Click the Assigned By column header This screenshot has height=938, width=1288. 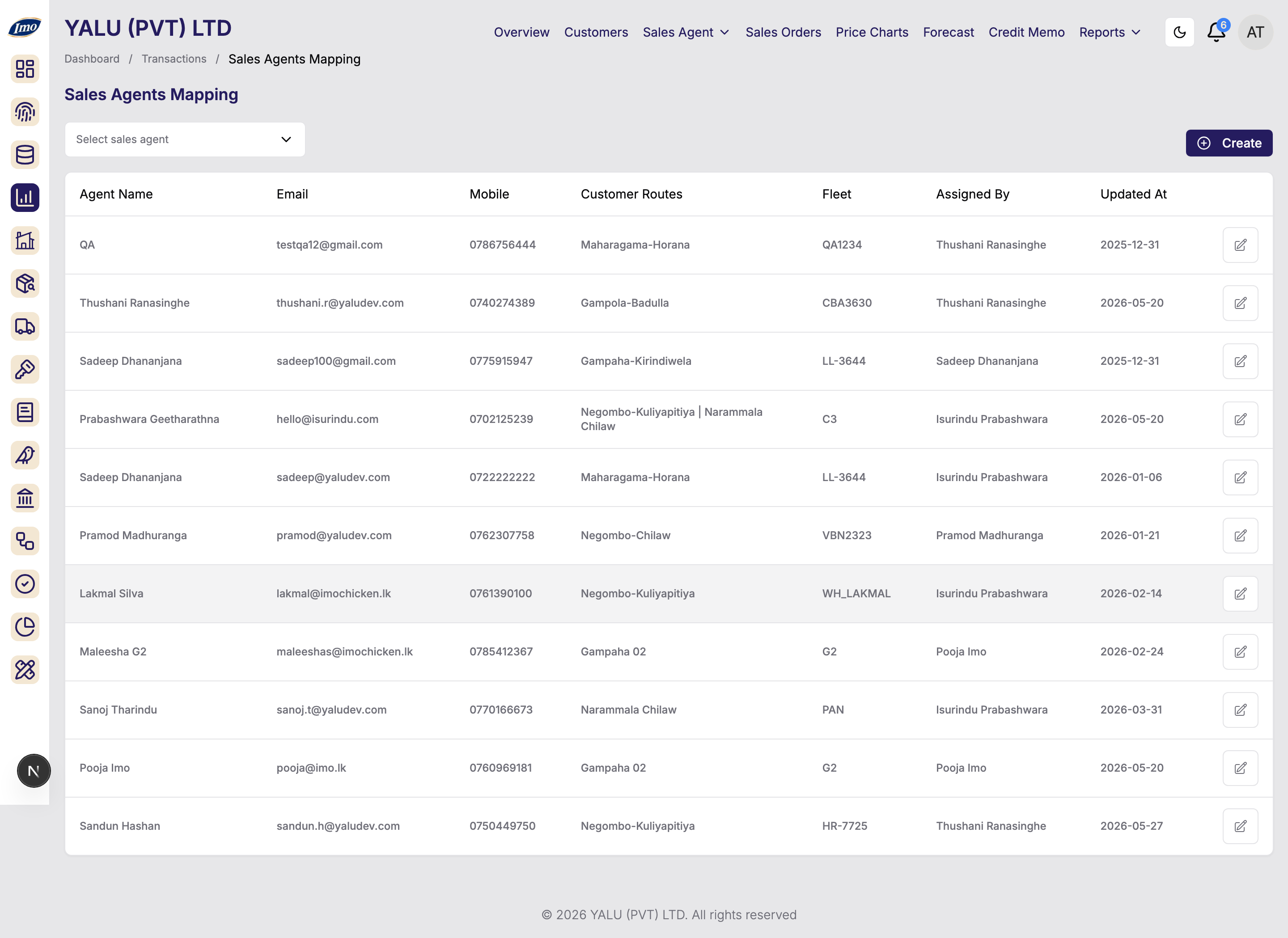point(972,194)
